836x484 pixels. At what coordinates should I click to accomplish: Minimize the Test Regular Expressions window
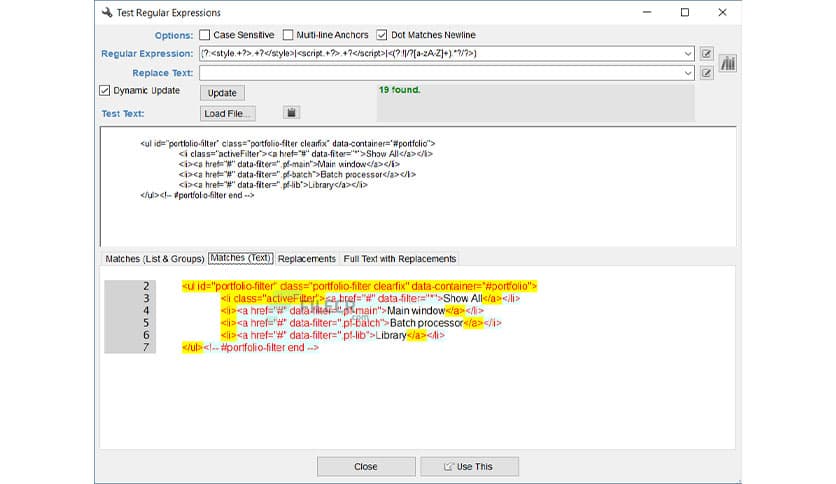[x=647, y=12]
